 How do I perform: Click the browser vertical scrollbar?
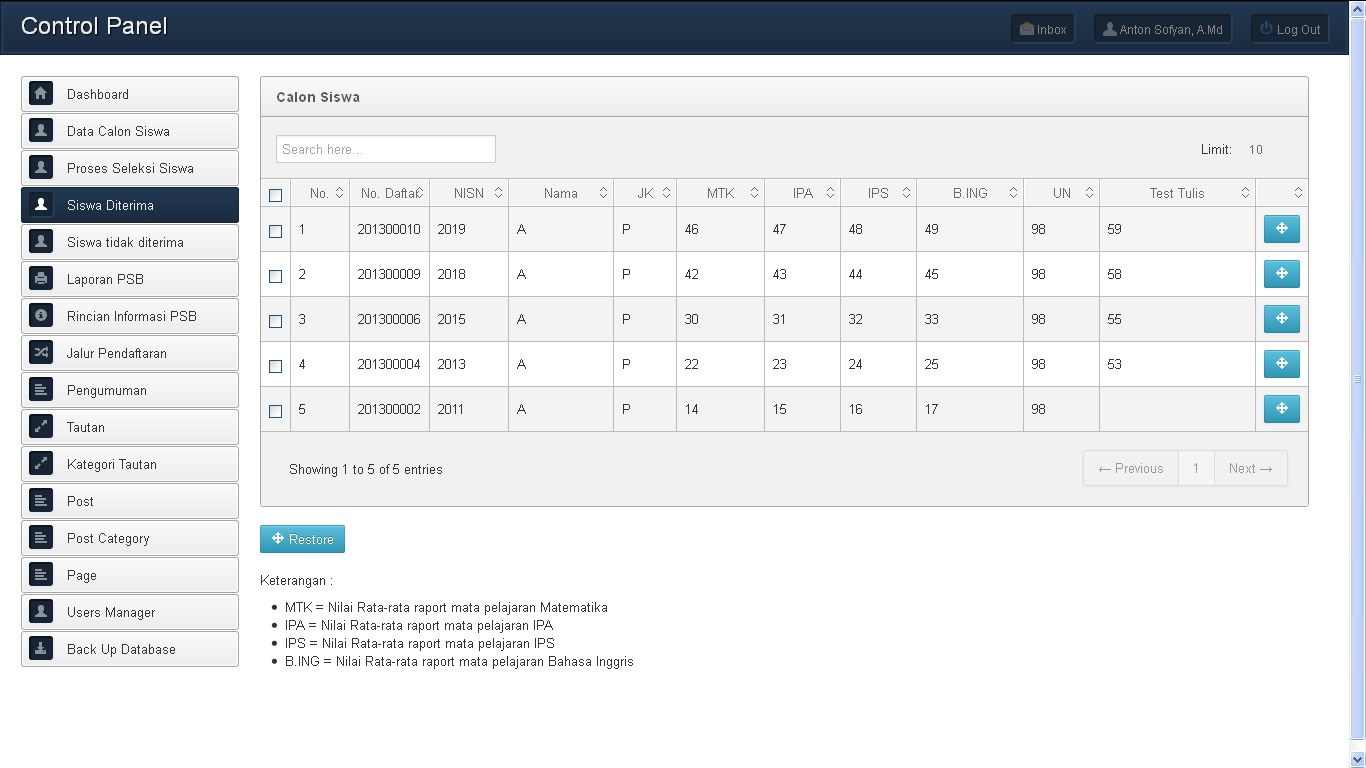(x=1357, y=380)
